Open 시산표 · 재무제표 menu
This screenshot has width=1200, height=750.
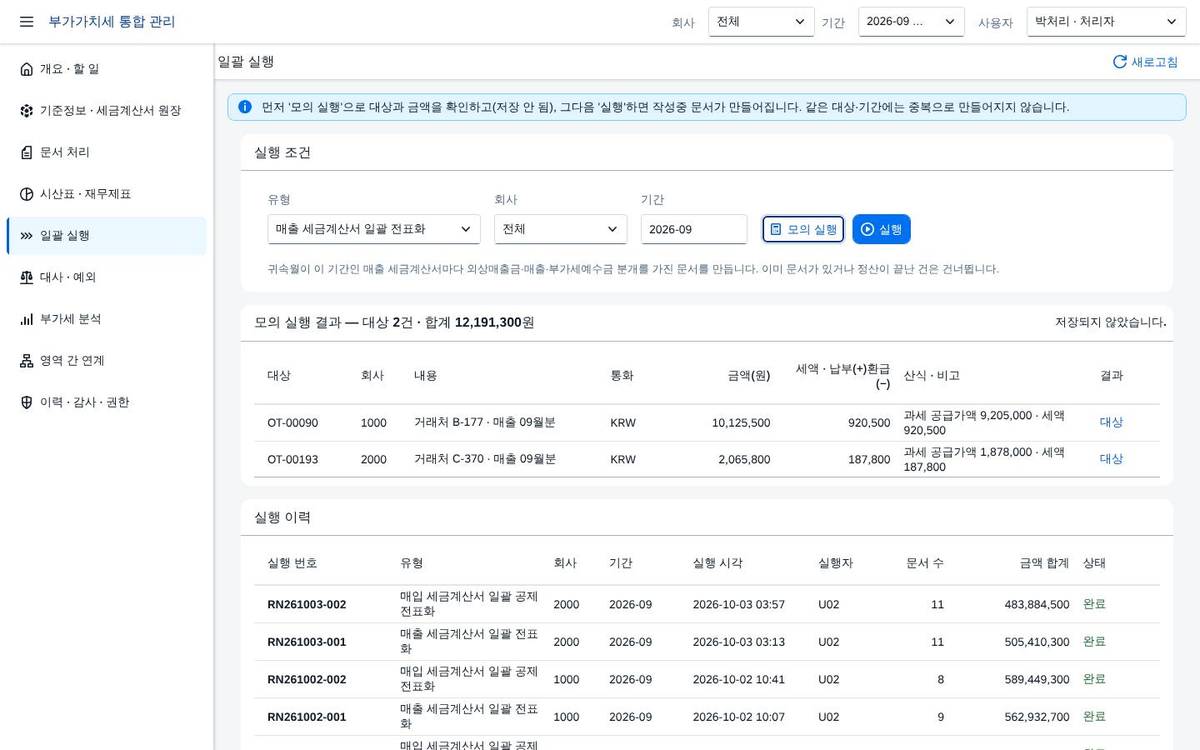pos(106,194)
